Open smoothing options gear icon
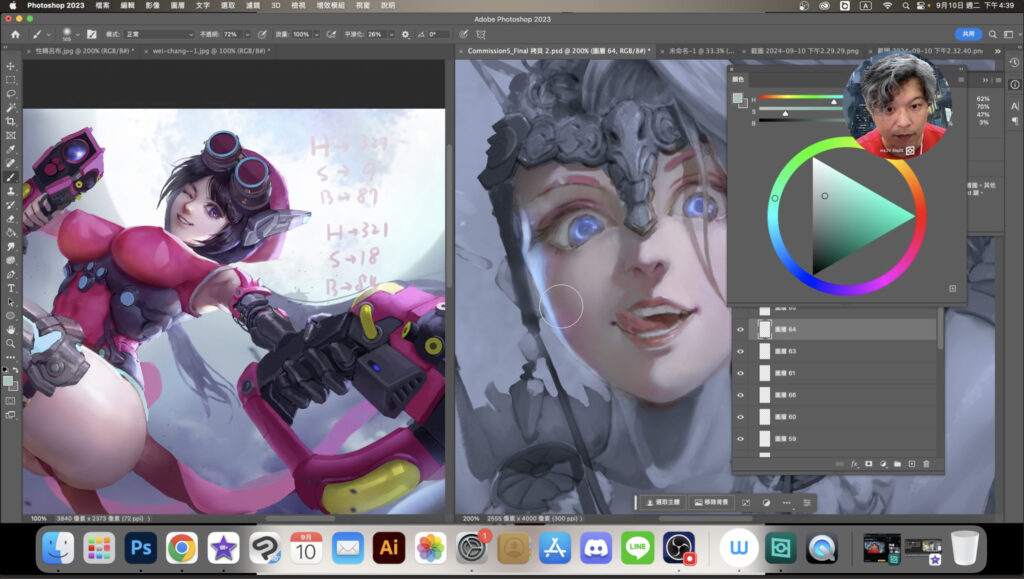The height and width of the screenshot is (579, 1024). [x=406, y=34]
